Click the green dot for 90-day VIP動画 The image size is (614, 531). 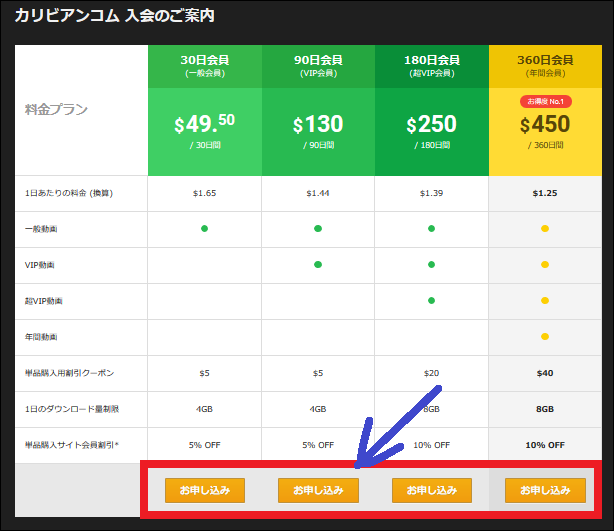[318, 264]
